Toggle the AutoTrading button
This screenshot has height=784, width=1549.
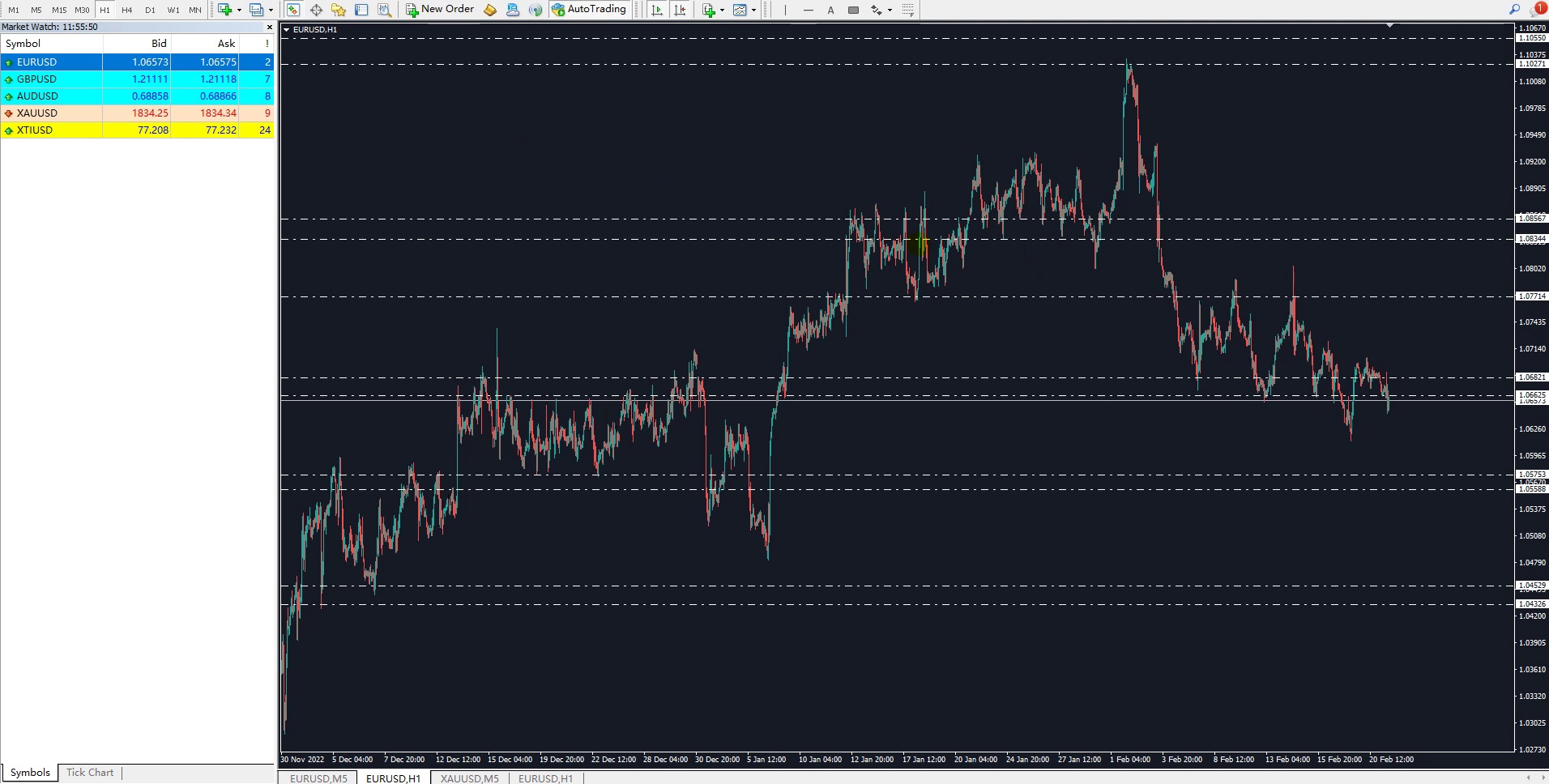coord(589,10)
